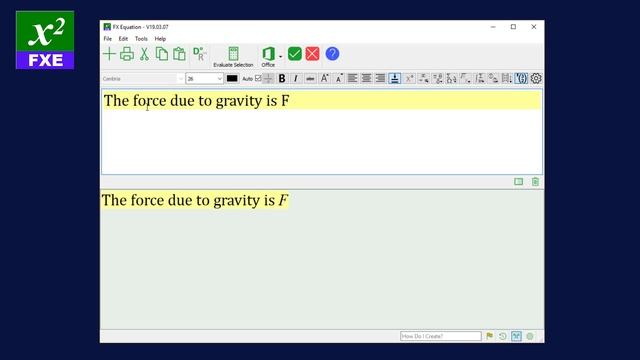Toggle the highlighted brackets icon near the gear
Screen dimensions: 640x360
tap(521, 78)
